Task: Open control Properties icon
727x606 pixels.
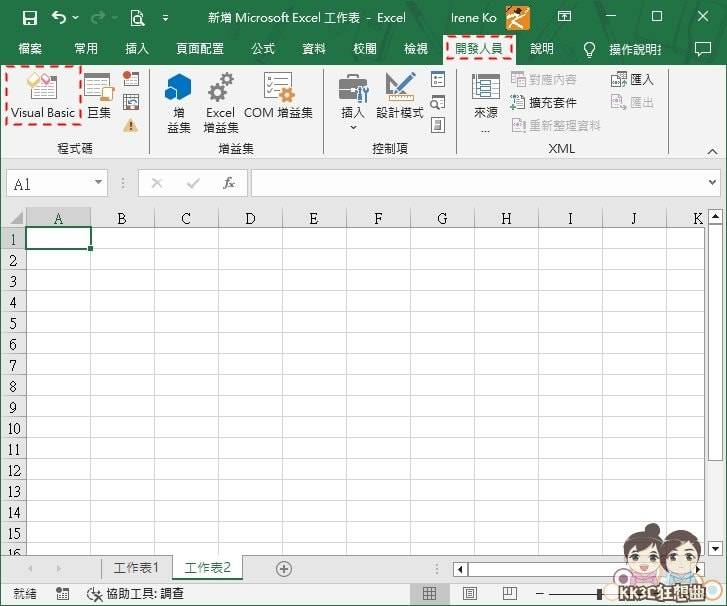Action: [438, 79]
